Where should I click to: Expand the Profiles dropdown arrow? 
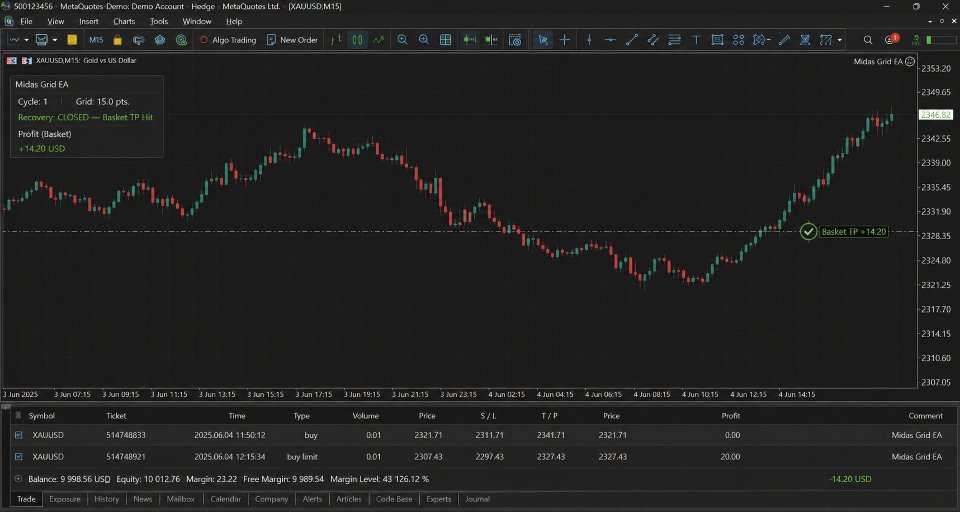(x=54, y=40)
